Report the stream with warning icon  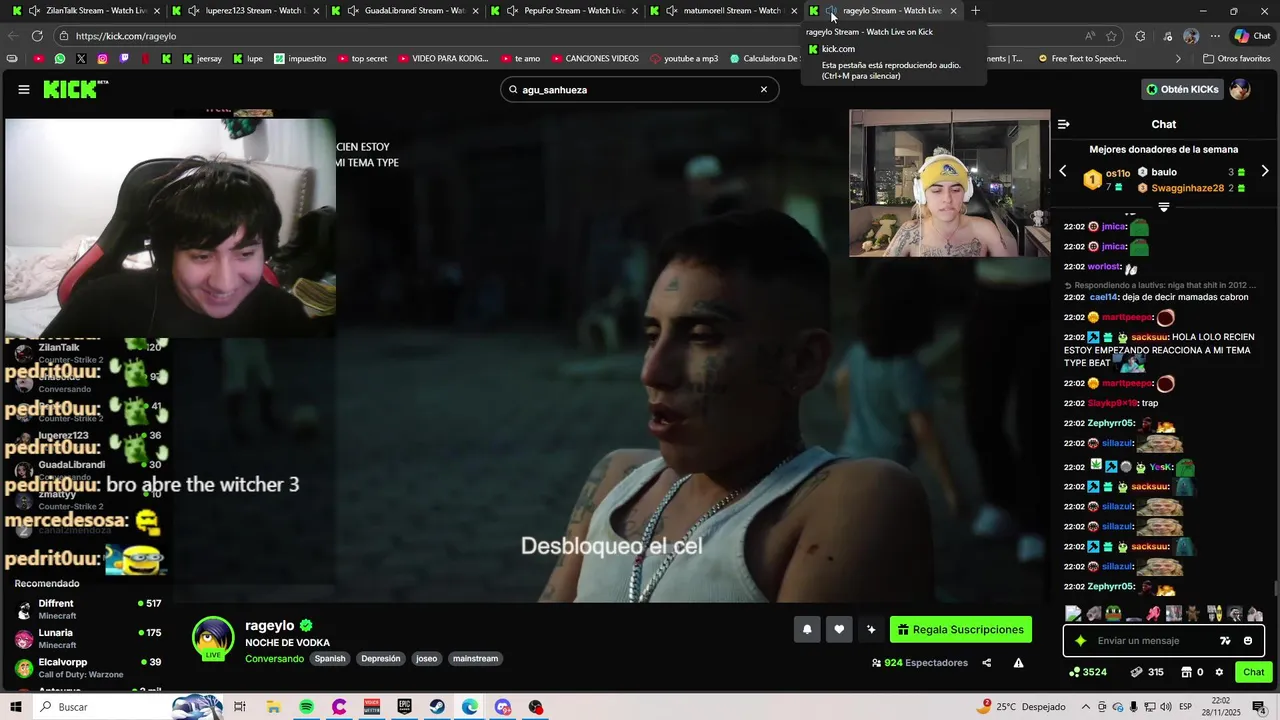click(x=1018, y=662)
